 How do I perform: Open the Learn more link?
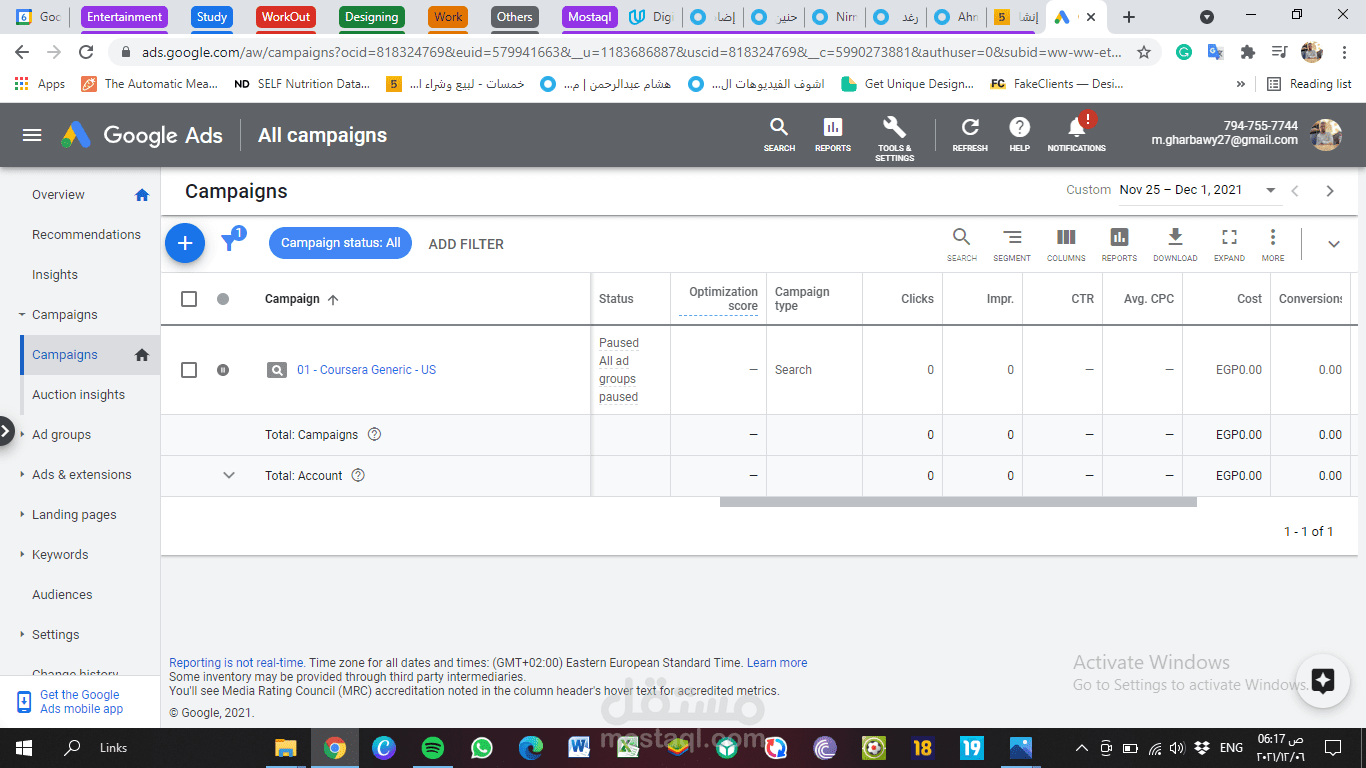click(777, 663)
